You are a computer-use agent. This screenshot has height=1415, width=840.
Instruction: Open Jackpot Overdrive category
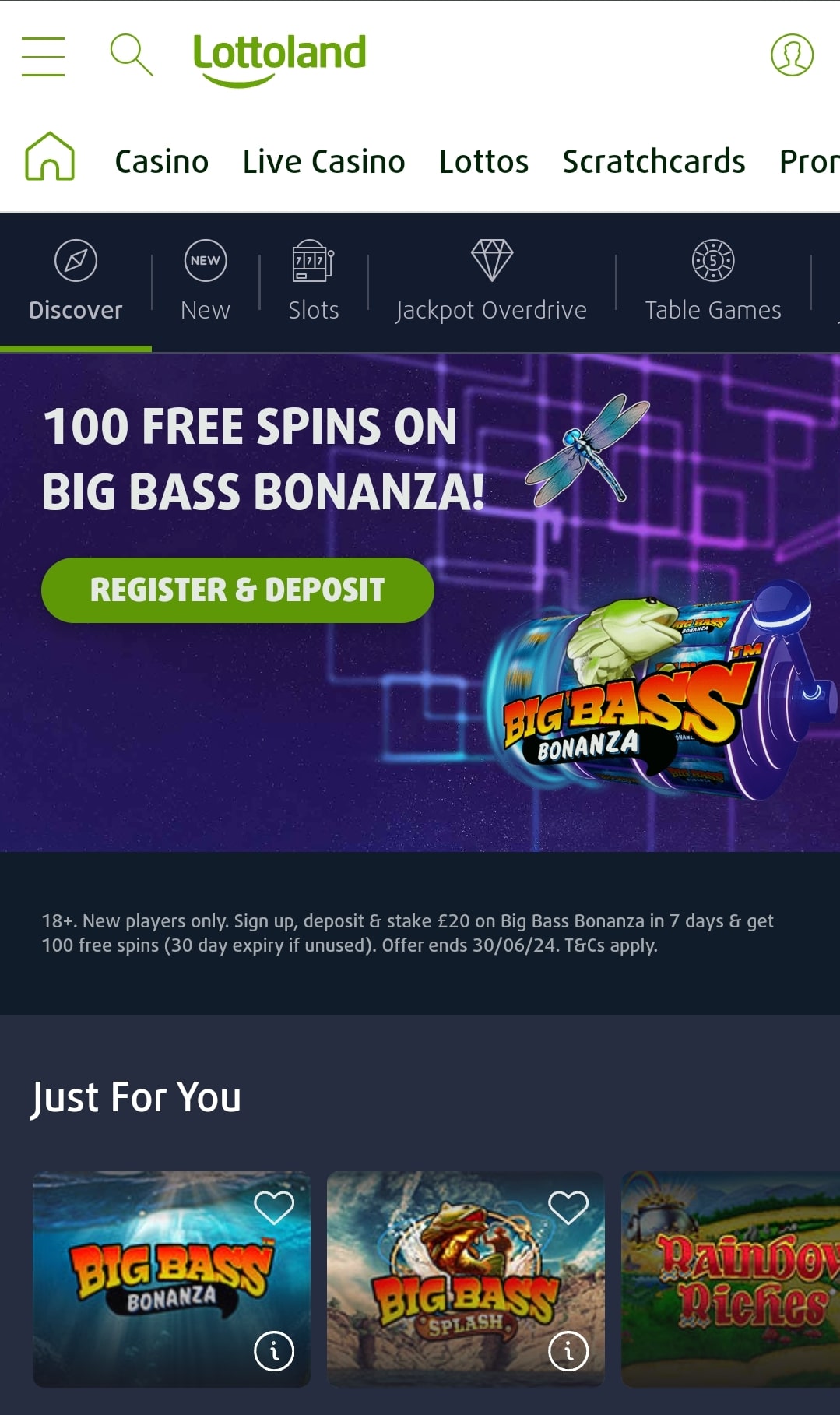[491, 282]
